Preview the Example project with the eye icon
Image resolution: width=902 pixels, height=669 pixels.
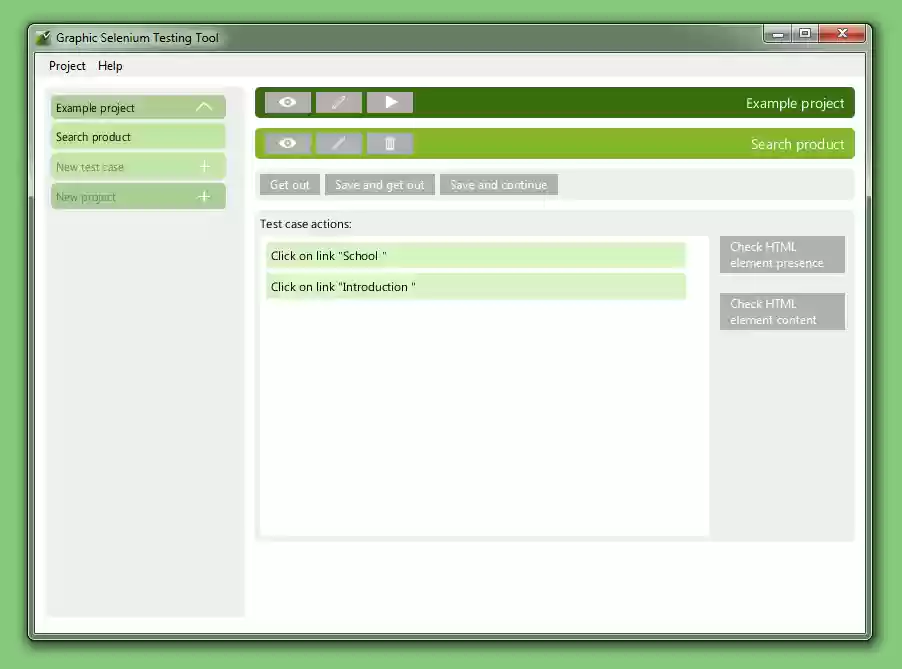pos(287,101)
